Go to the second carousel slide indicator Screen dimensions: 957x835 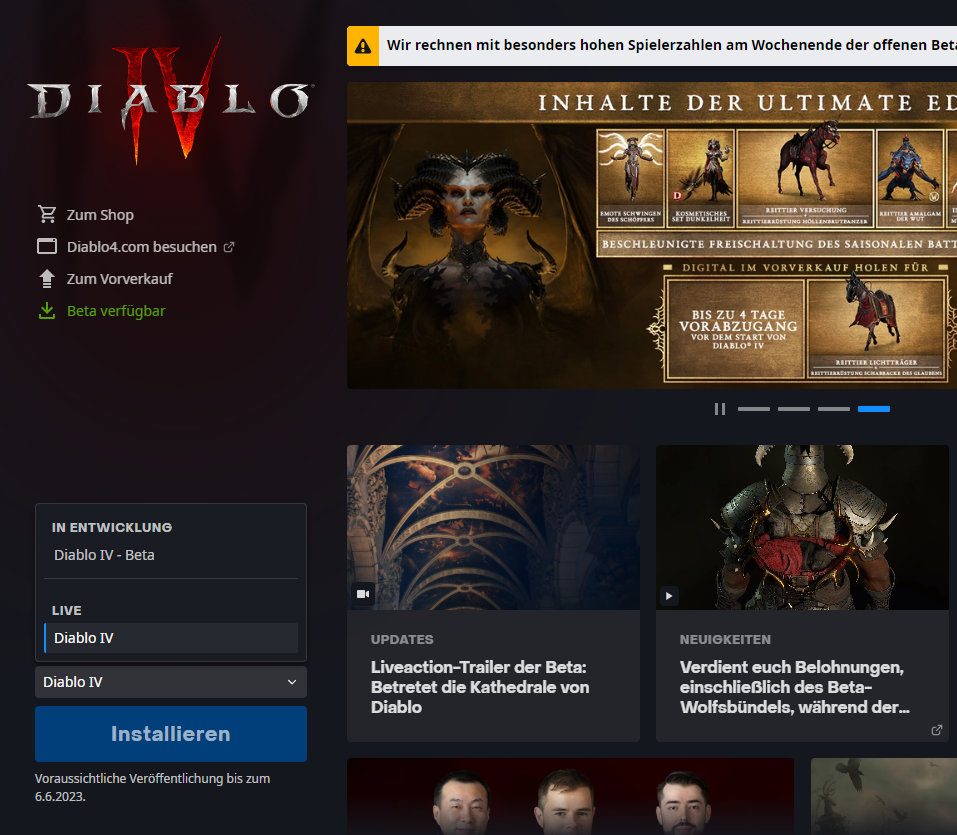(x=794, y=409)
